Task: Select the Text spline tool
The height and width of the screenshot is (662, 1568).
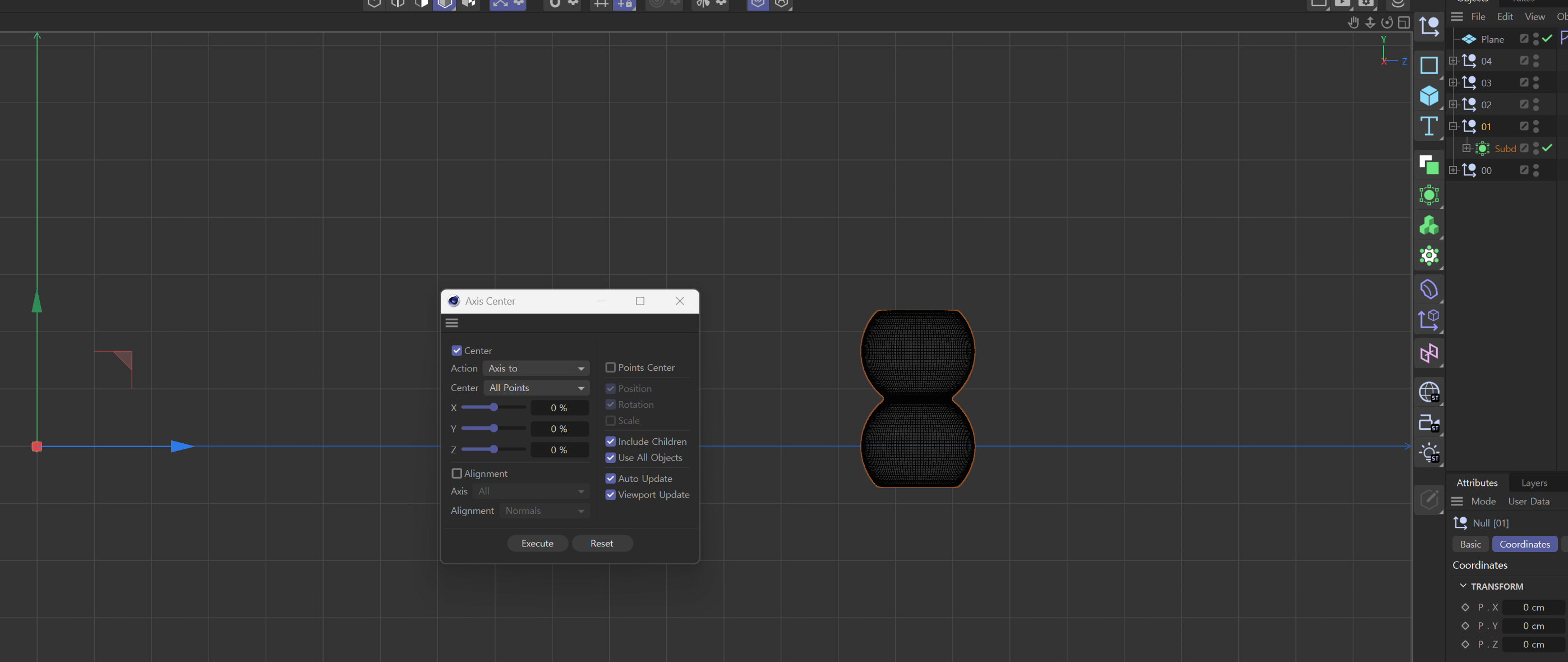Action: pyautogui.click(x=1428, y=126)
